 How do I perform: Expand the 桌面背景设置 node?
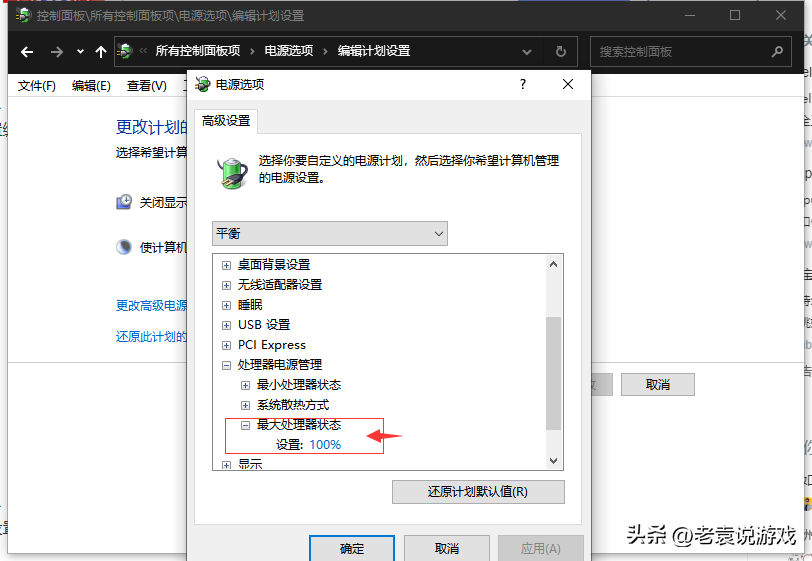pyautogui.click(x=226, y=265)
